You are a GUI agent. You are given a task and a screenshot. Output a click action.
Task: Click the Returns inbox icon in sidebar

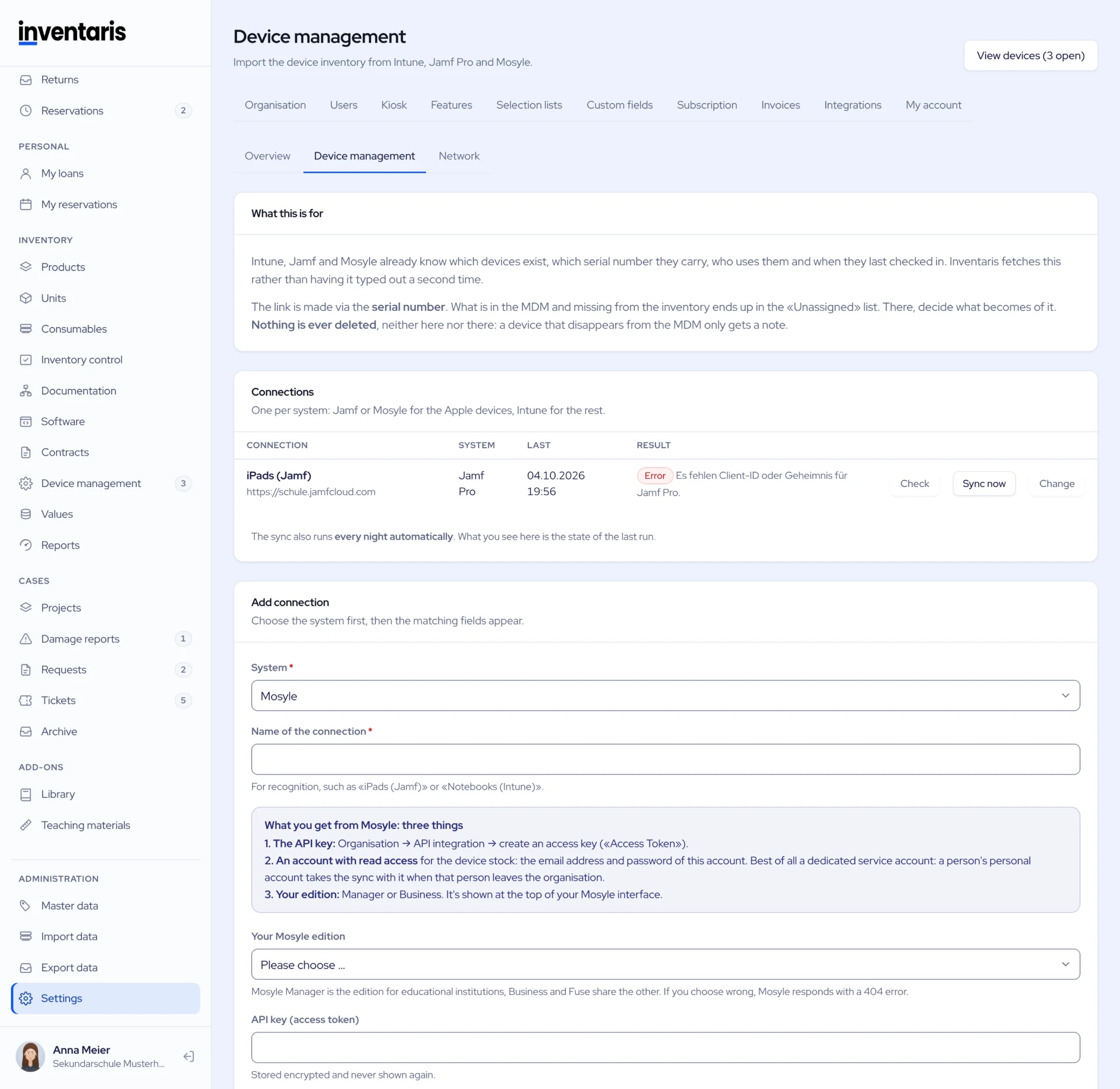point(26,80)
